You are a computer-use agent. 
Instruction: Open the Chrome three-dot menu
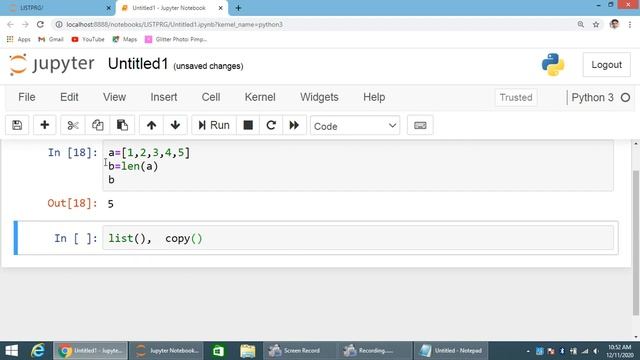tap(630, 24)
